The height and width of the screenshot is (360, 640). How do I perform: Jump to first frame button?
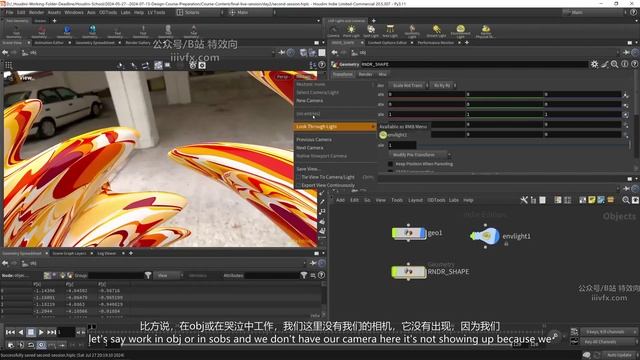[x=10, y=332]
